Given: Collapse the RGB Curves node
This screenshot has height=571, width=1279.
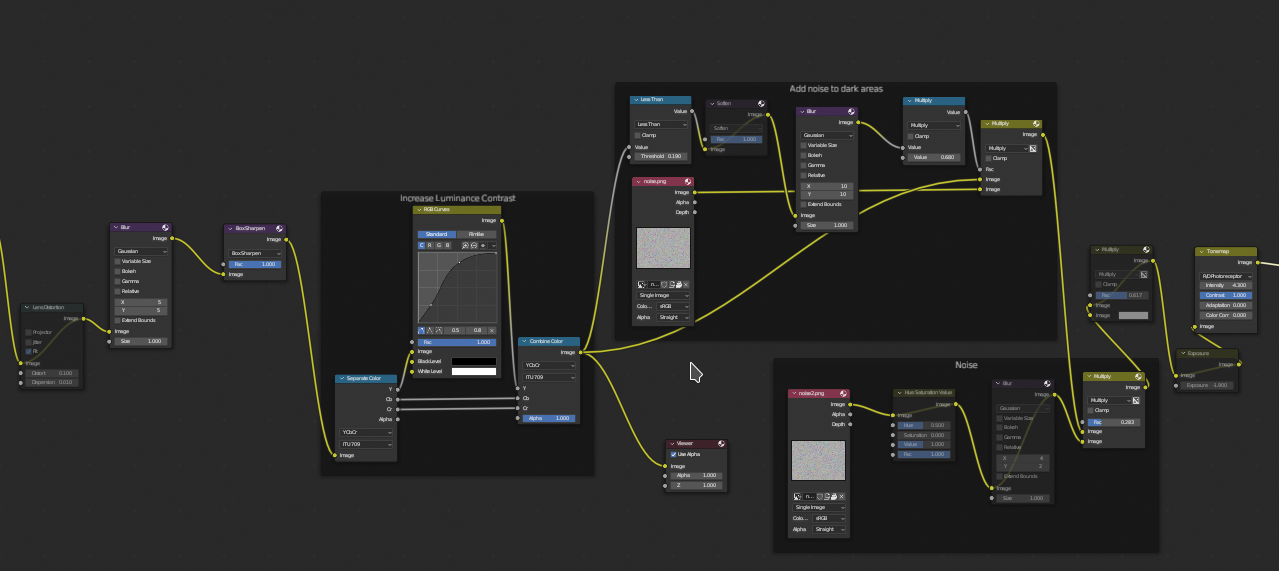Looking at the screenshot, I should tap(420, 210).
